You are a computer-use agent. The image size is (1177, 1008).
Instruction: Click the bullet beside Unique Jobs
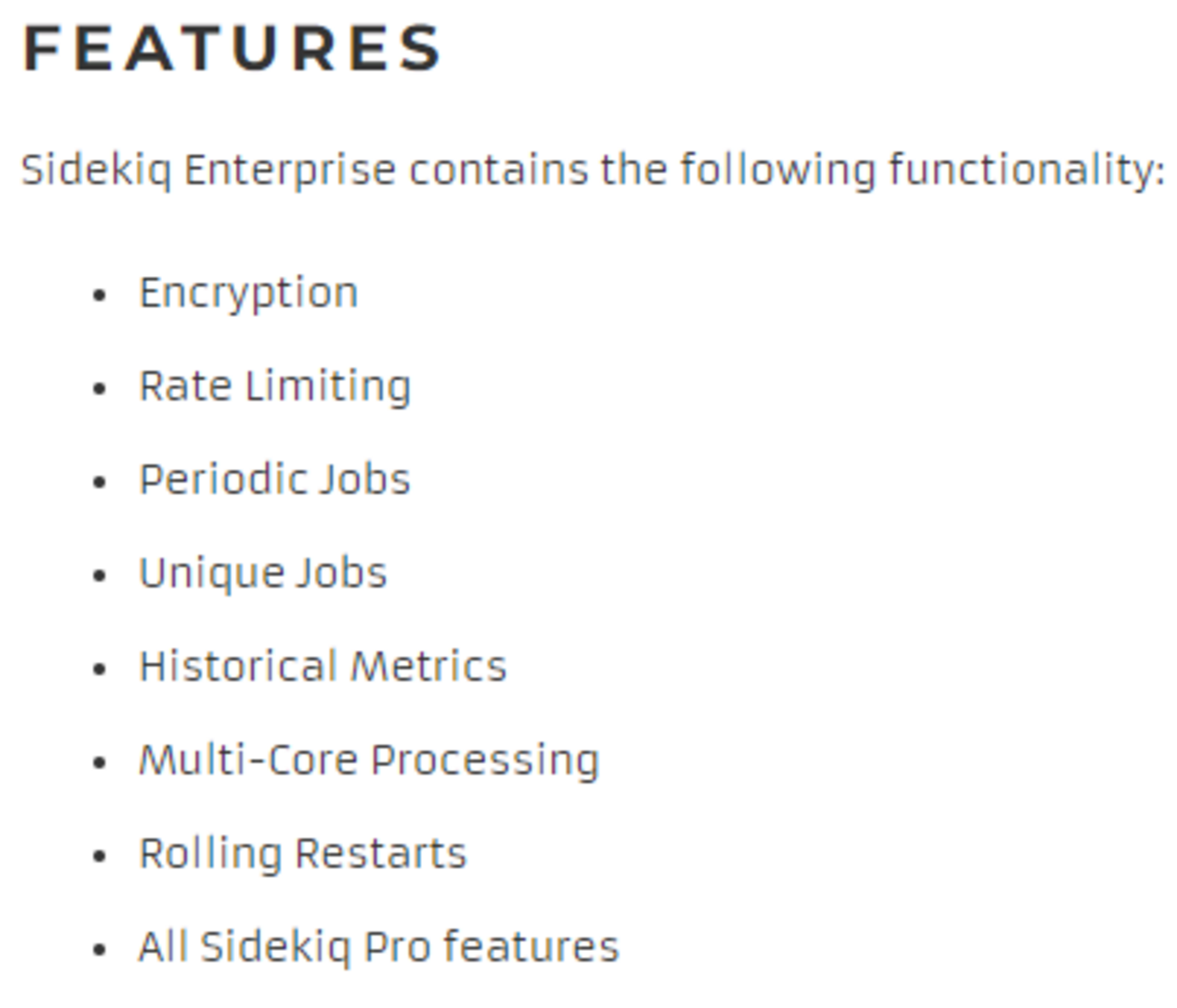point(100,575)
